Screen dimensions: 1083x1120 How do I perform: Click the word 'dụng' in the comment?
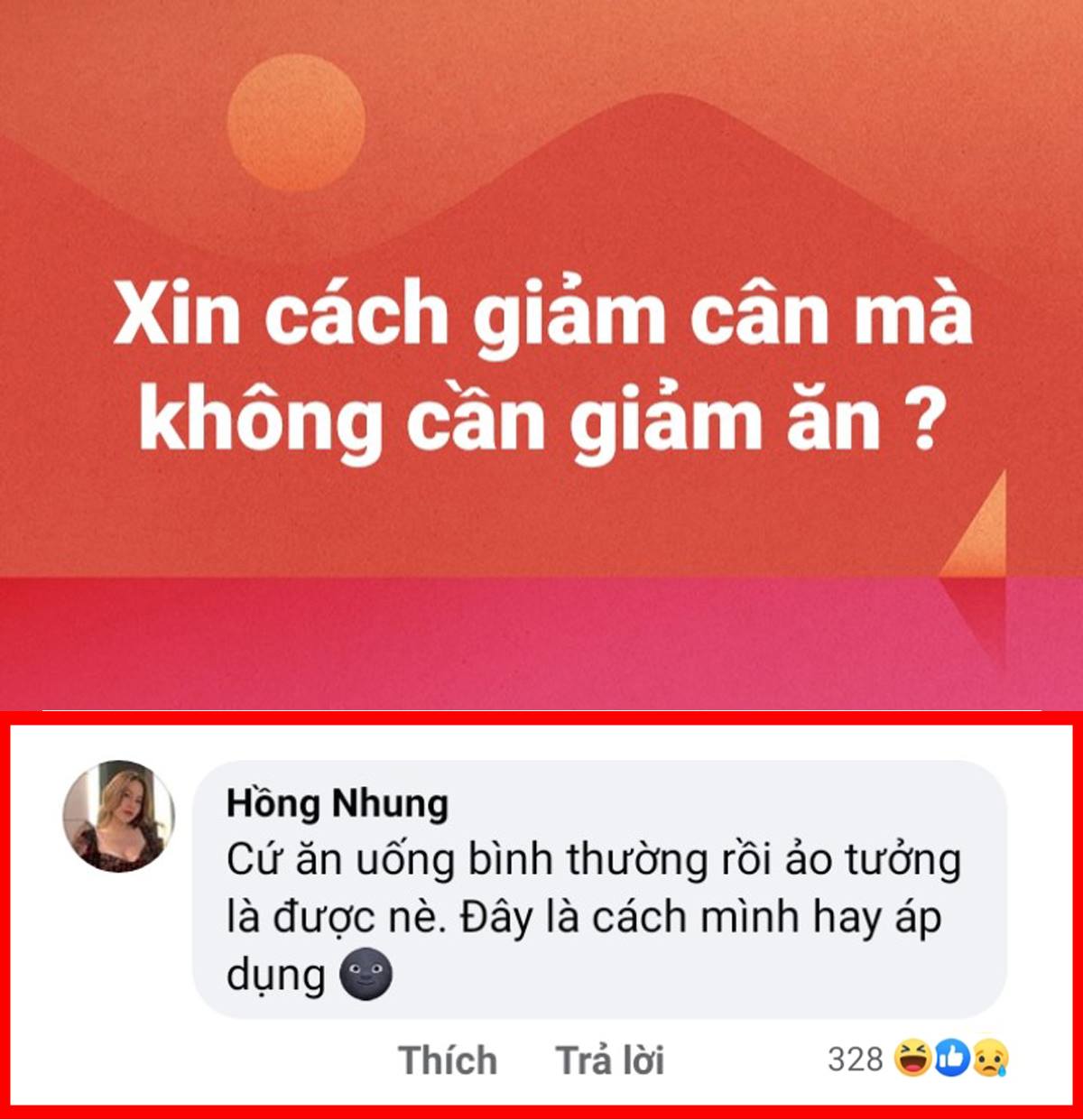275,976
